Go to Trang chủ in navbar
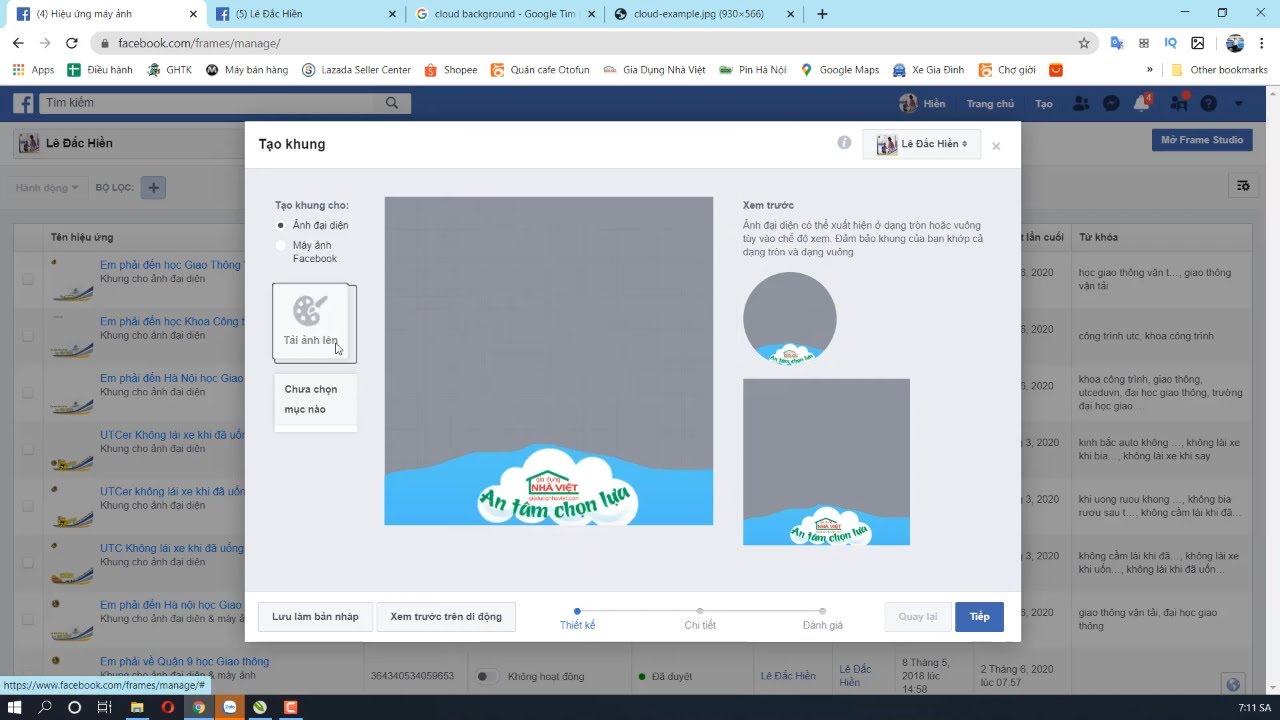Viewport: 1280px width, 720px height. (x=990, y=104)
